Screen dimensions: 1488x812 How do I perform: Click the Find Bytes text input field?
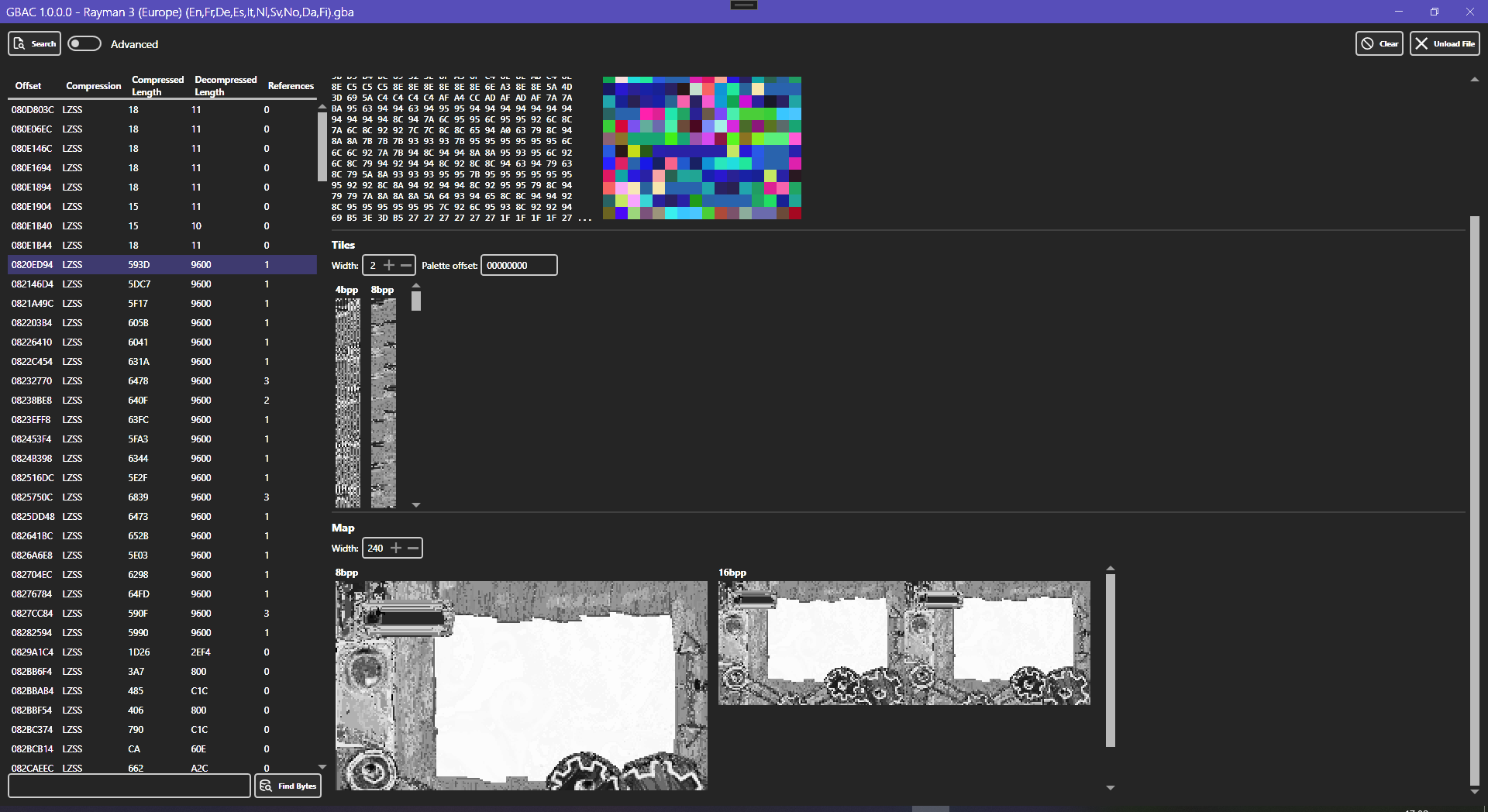(129, 786)
